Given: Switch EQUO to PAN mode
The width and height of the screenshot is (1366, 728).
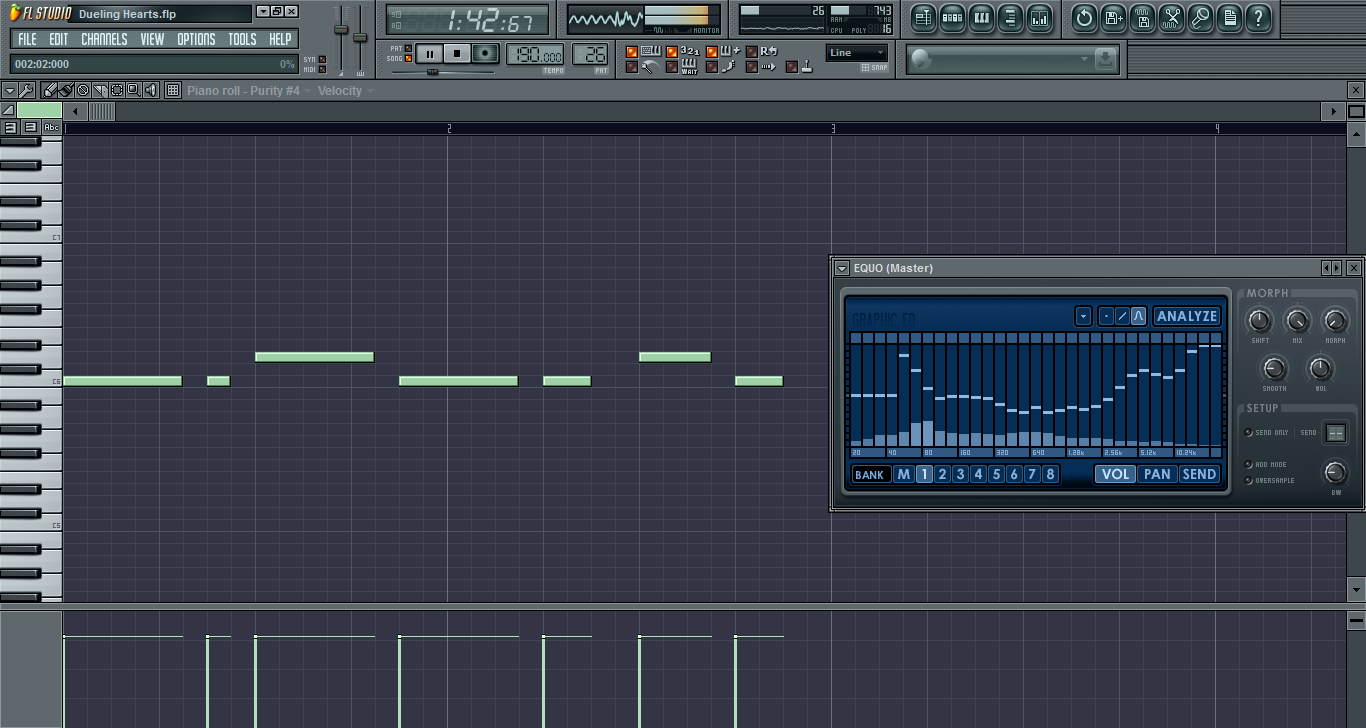Looking at the screenshot, I should (1157, 474).
